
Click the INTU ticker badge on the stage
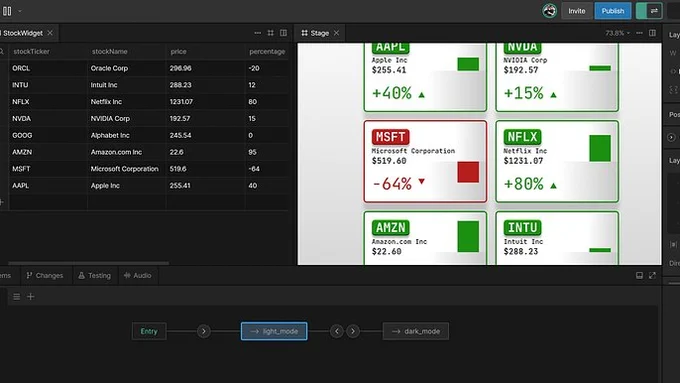pos(523,227)
